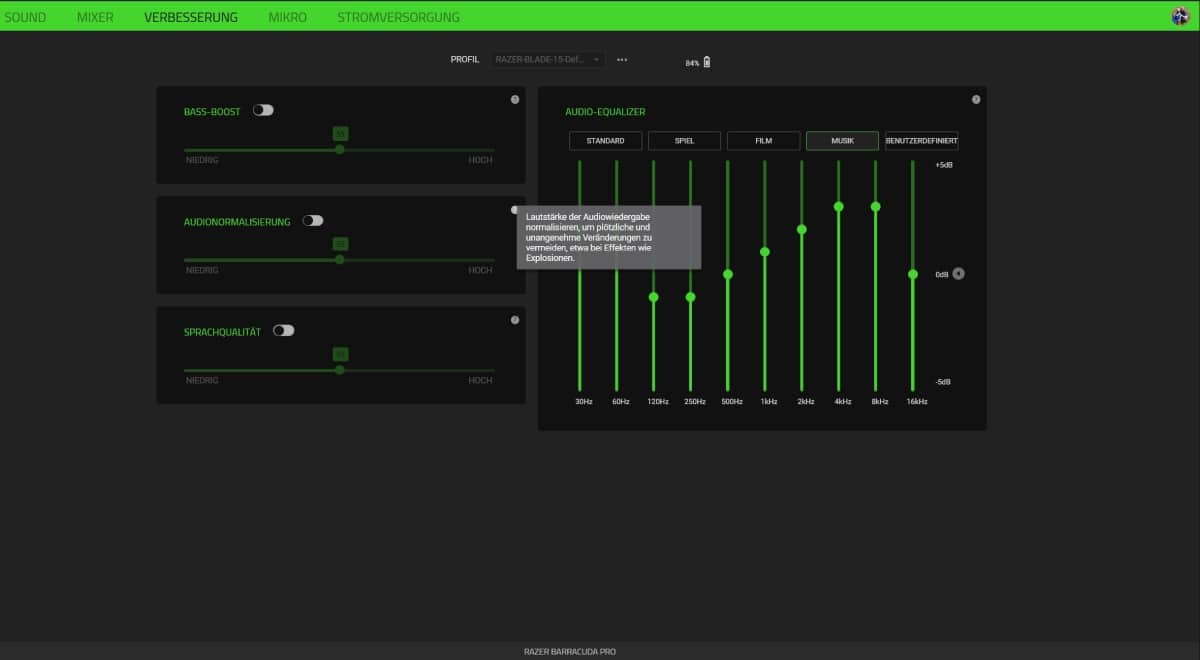Click the 4kHz equalizer slider handle
This screenshot has height=660, width=1200.
(838, 207)
